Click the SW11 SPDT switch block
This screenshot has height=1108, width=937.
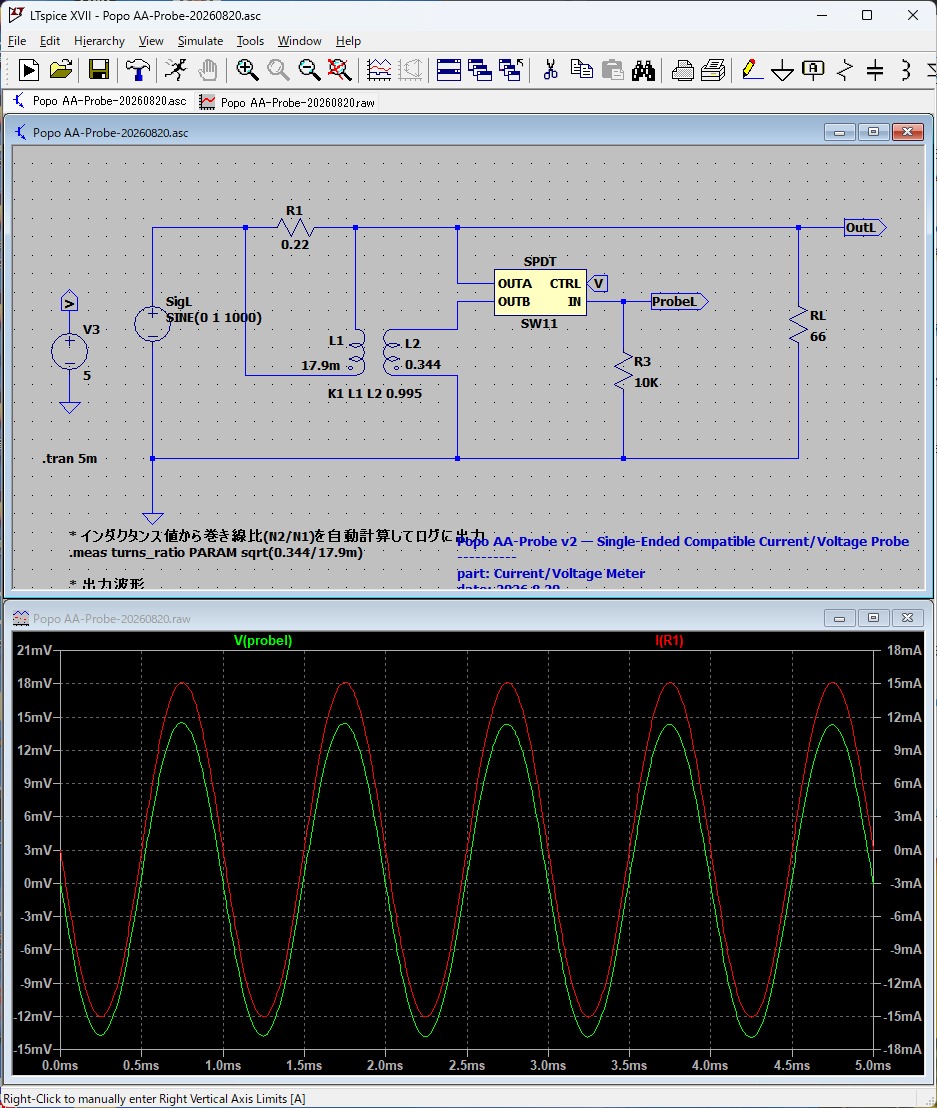pos(540,293)
